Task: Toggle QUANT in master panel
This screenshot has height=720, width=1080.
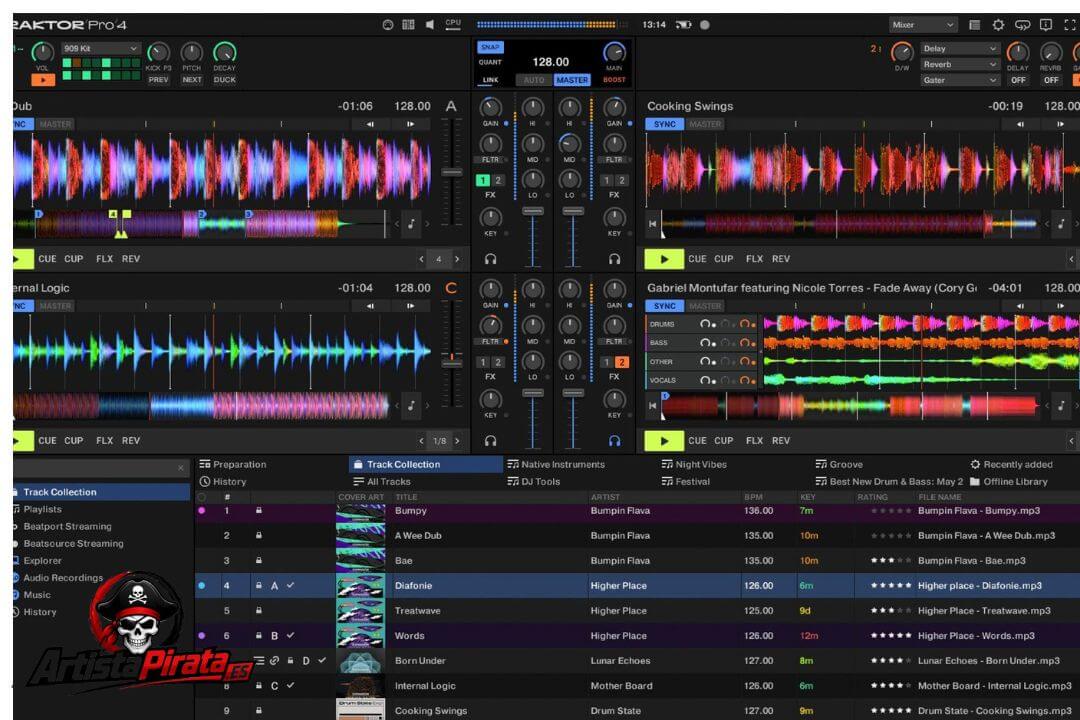Action: [490, 62]
